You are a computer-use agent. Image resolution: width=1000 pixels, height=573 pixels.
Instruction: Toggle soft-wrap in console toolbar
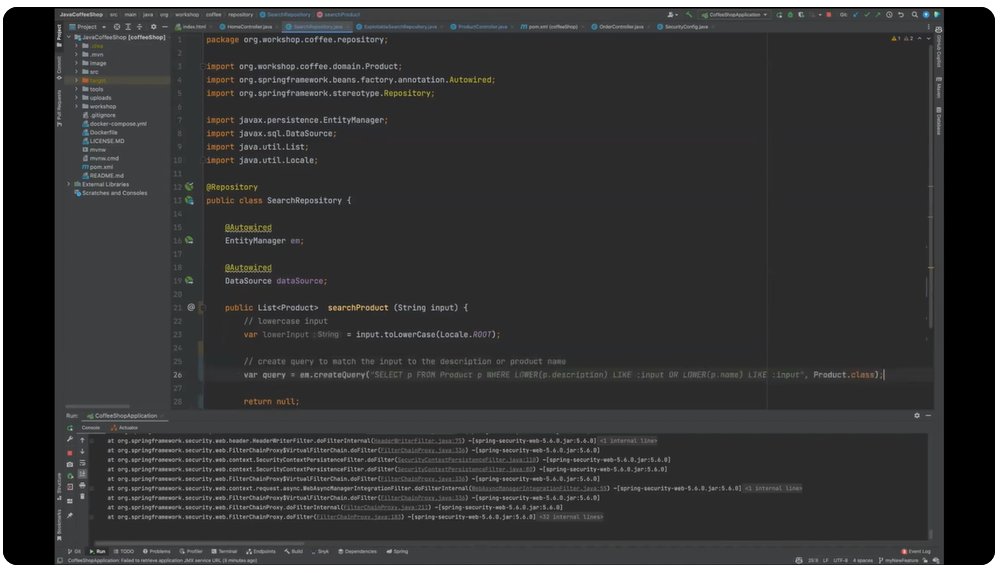(82, 463)
